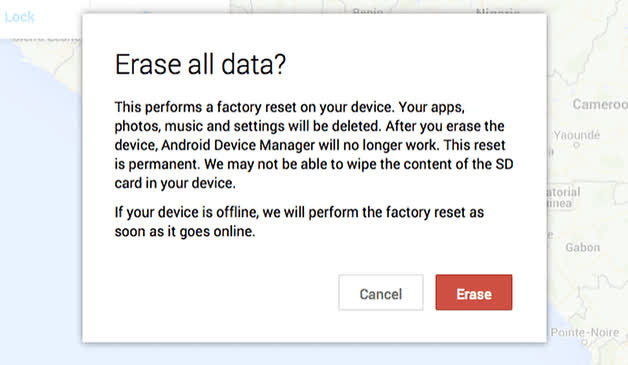Click the factory reset warning paragraph
This screenshot has height=365, width=628.
pos(314,145)
